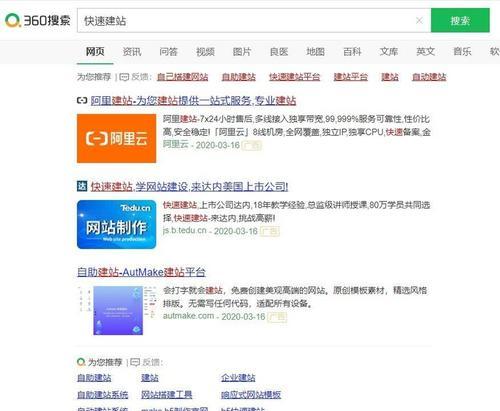Screen dimensions: 500x411
Task: Click the autmake.com source URL
Action: click(x=188, y=316)
